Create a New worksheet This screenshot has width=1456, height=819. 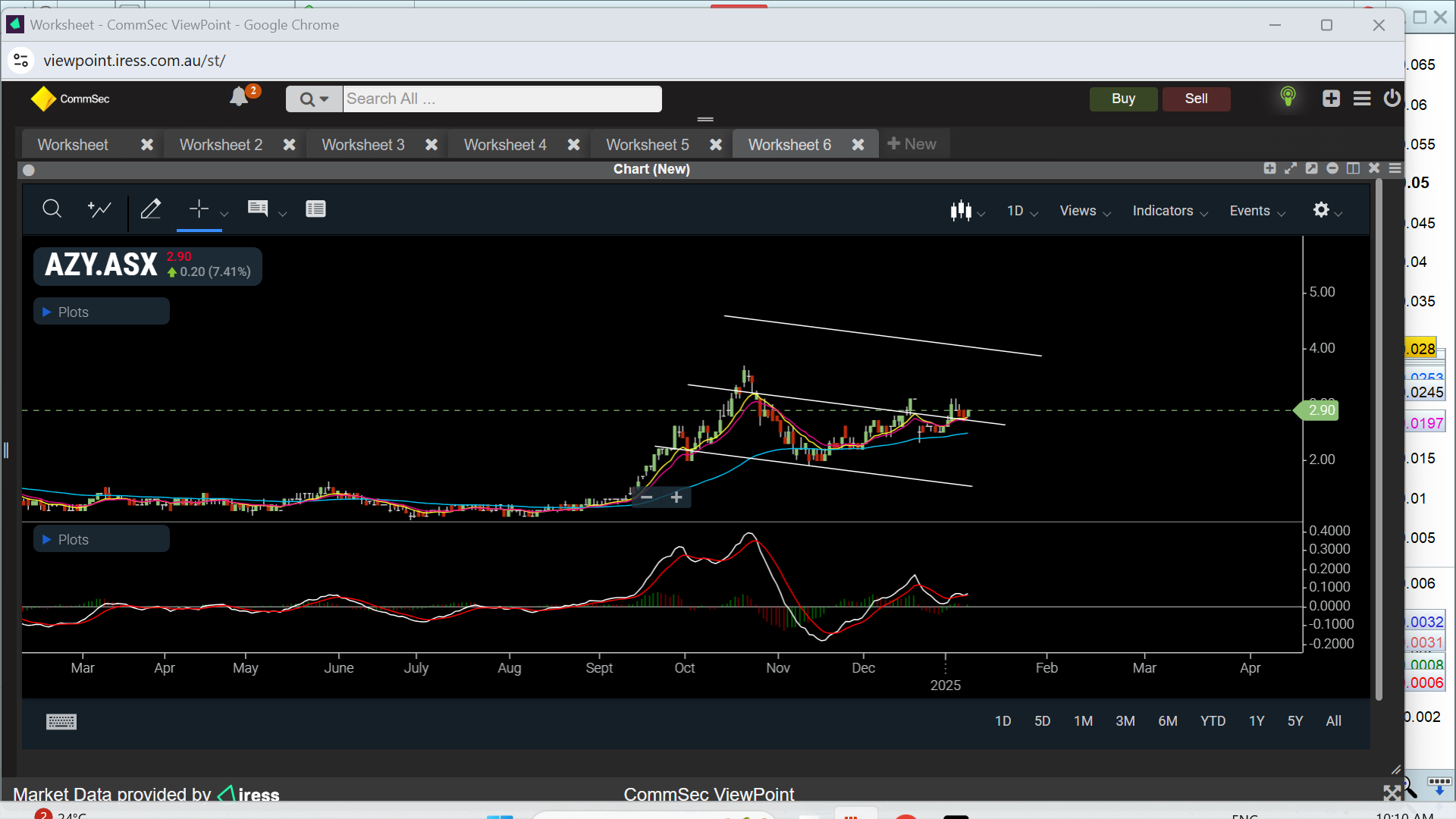coord(912,143)
